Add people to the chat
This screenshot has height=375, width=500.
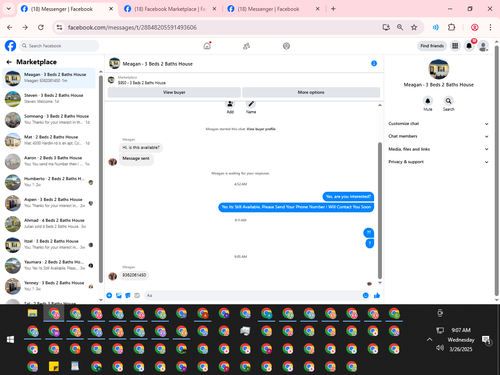coord(230,104)
